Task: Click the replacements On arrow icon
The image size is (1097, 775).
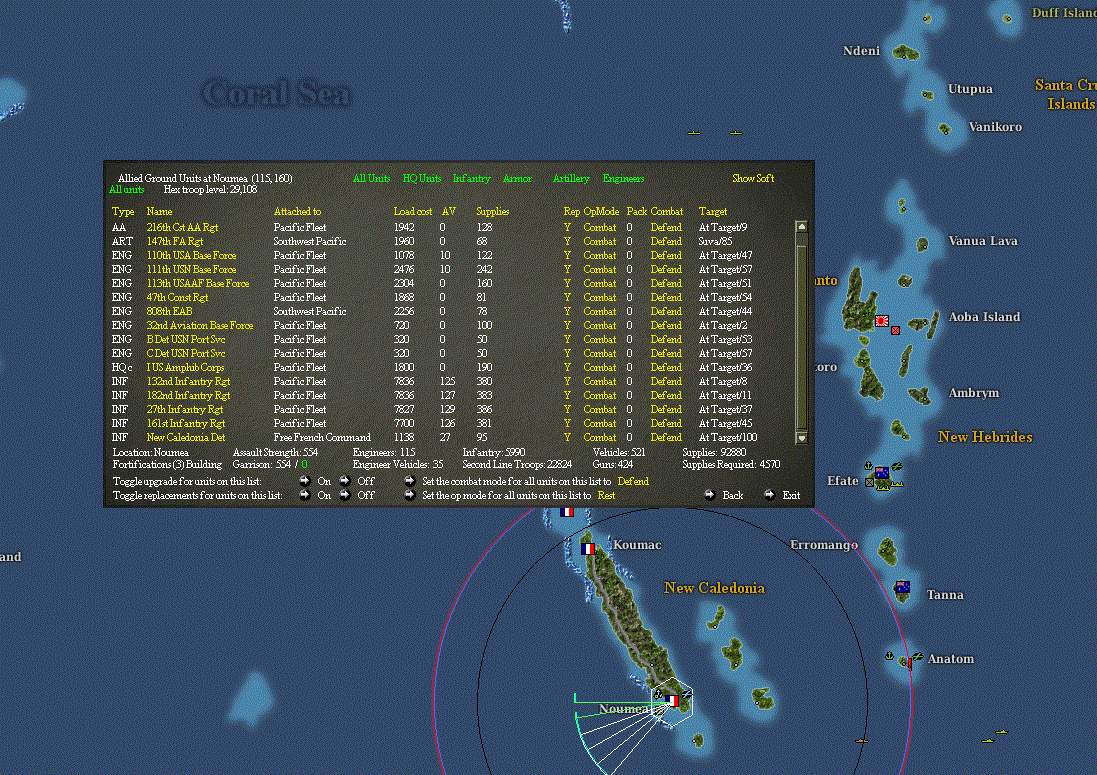Action: click(x=304, y=495)
